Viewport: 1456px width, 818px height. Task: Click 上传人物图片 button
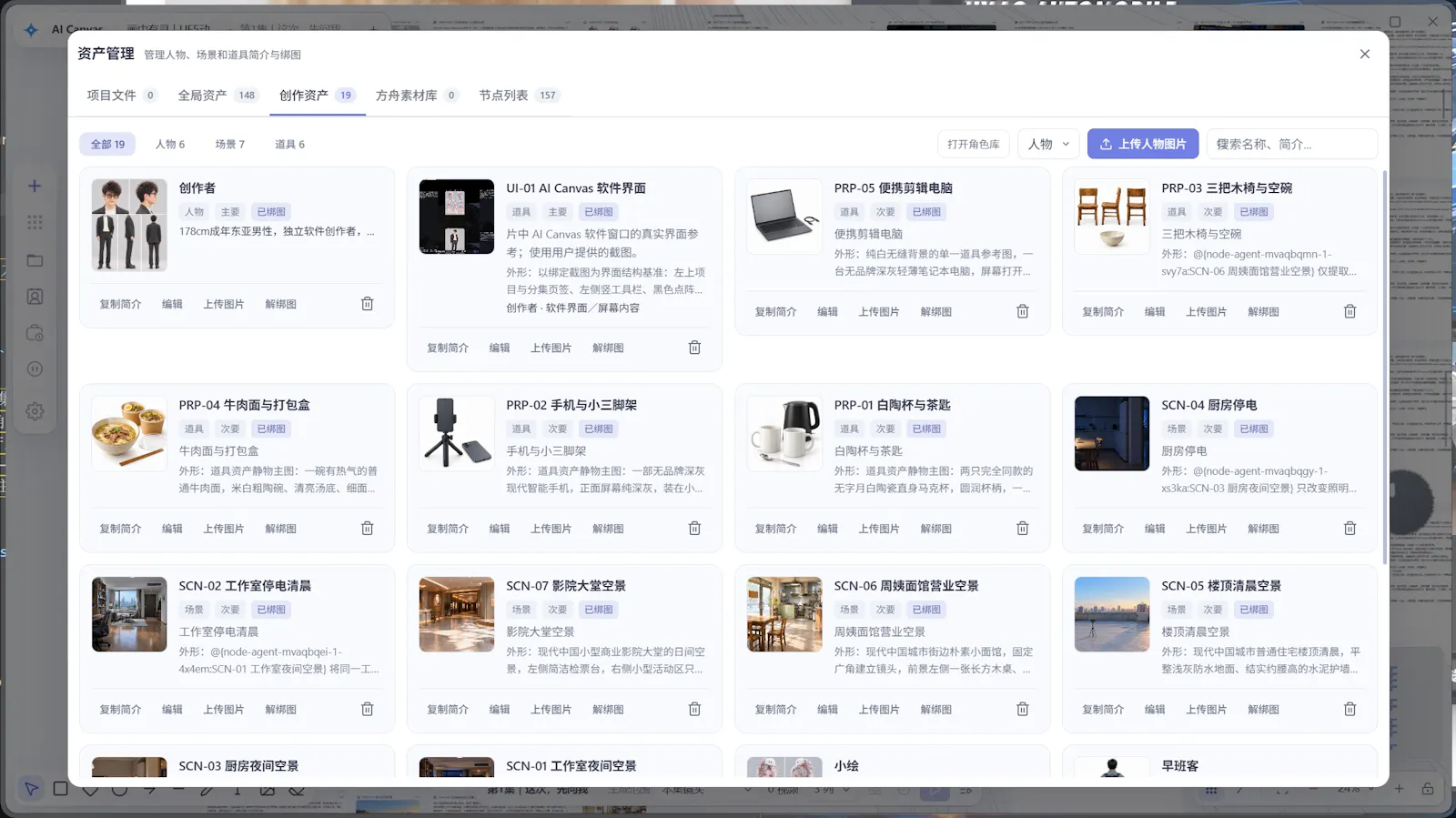pos(1143,144)
